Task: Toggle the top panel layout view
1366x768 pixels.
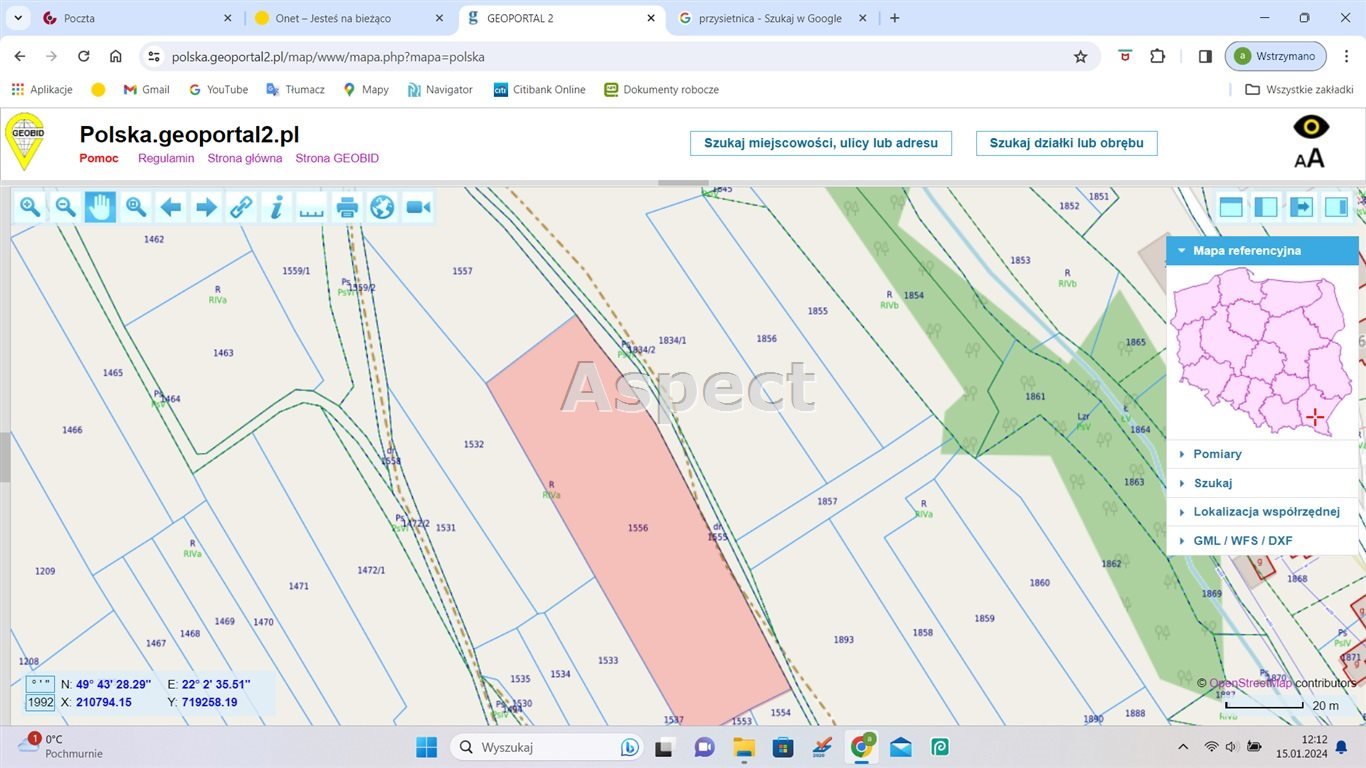Action: (1231, 207)
